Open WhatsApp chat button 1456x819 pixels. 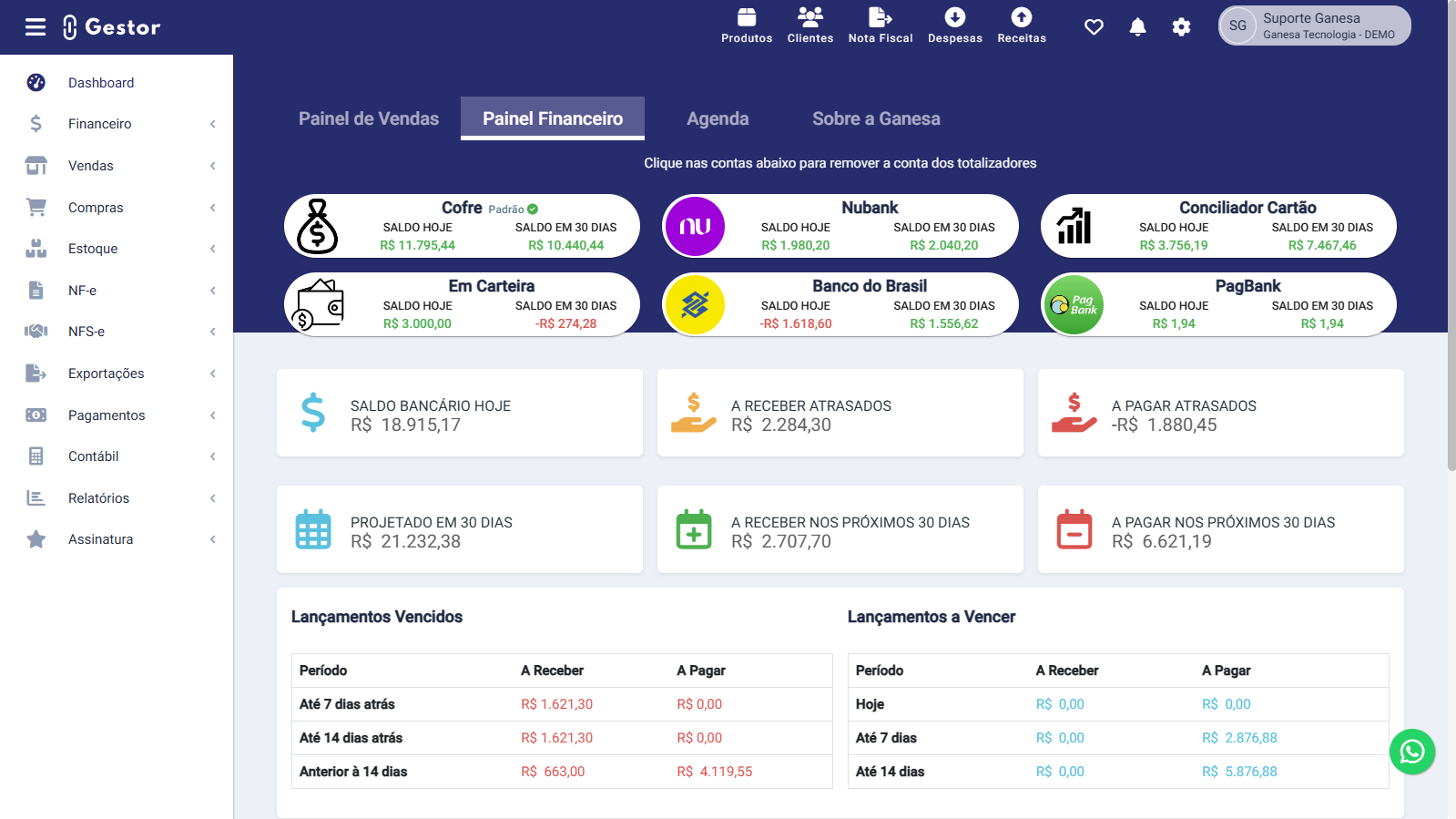1412,752
